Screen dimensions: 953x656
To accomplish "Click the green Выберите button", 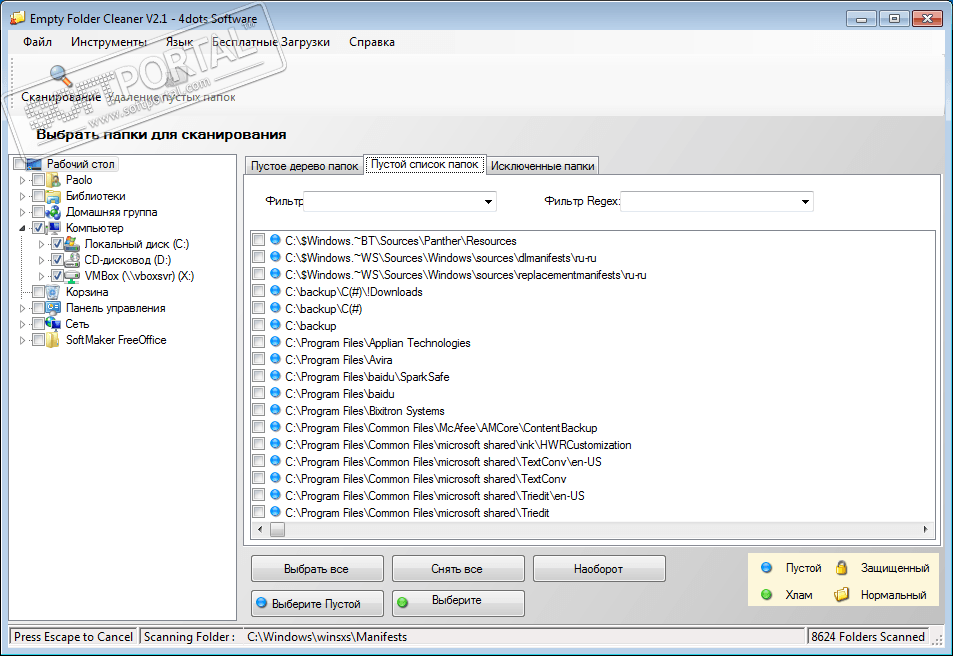I will pyautogui.click(x=458, y=603).
